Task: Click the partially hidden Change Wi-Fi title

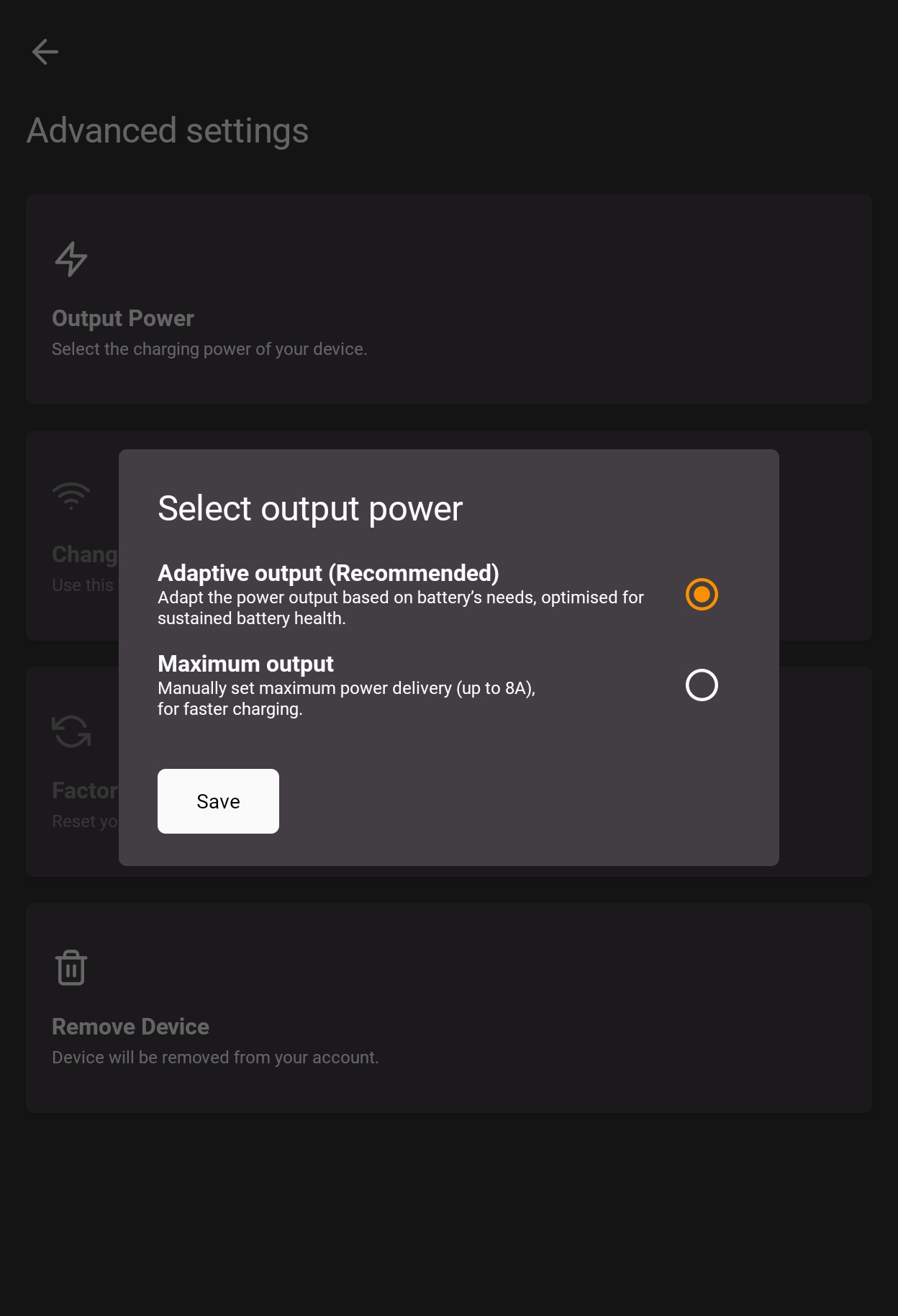Action: 85,554
